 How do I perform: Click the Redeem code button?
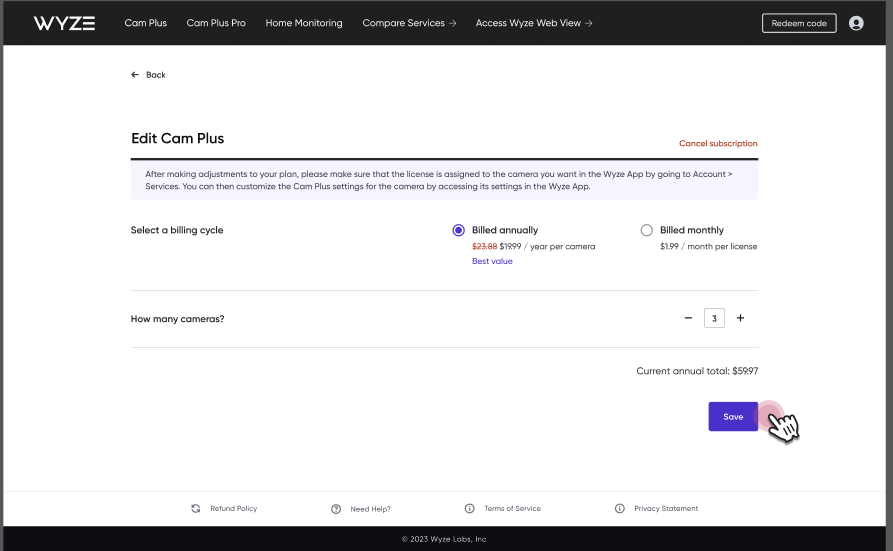[x=799, y=23]
